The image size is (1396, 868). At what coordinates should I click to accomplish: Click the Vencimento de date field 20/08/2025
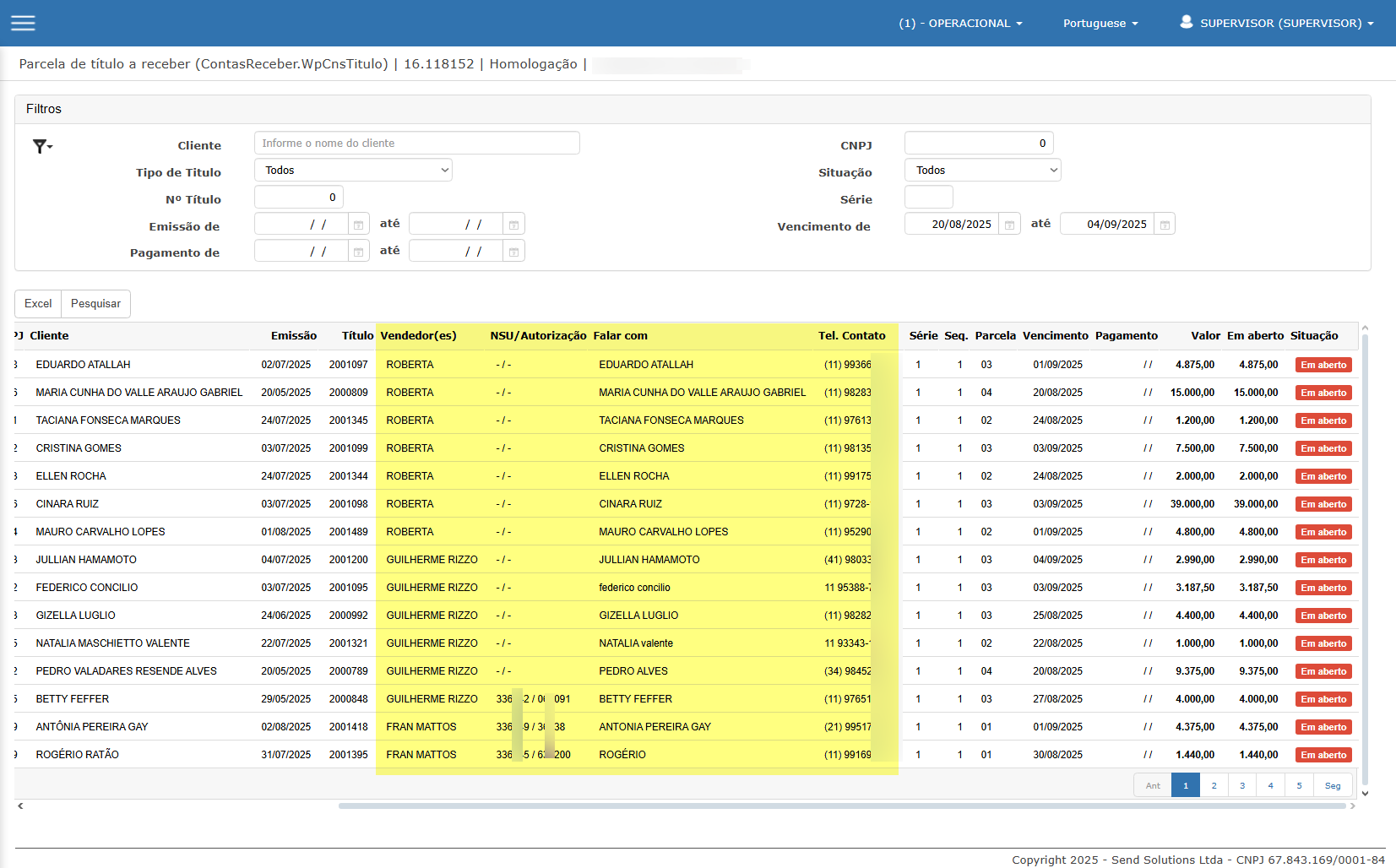(952, 225)
